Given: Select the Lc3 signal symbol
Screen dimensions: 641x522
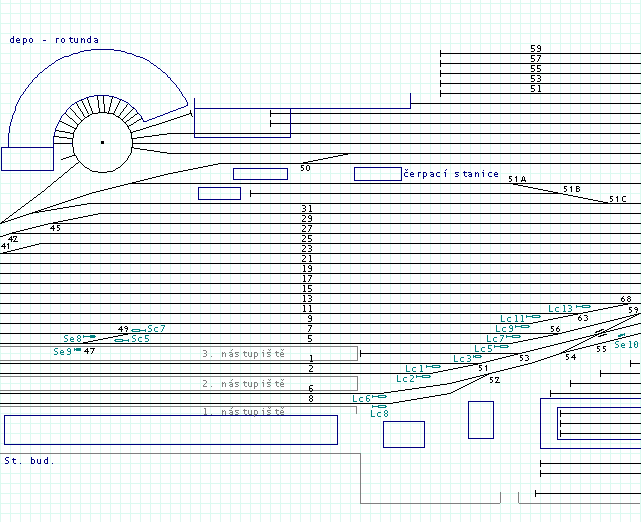Looking at the screenshot, I should (477, 357).
